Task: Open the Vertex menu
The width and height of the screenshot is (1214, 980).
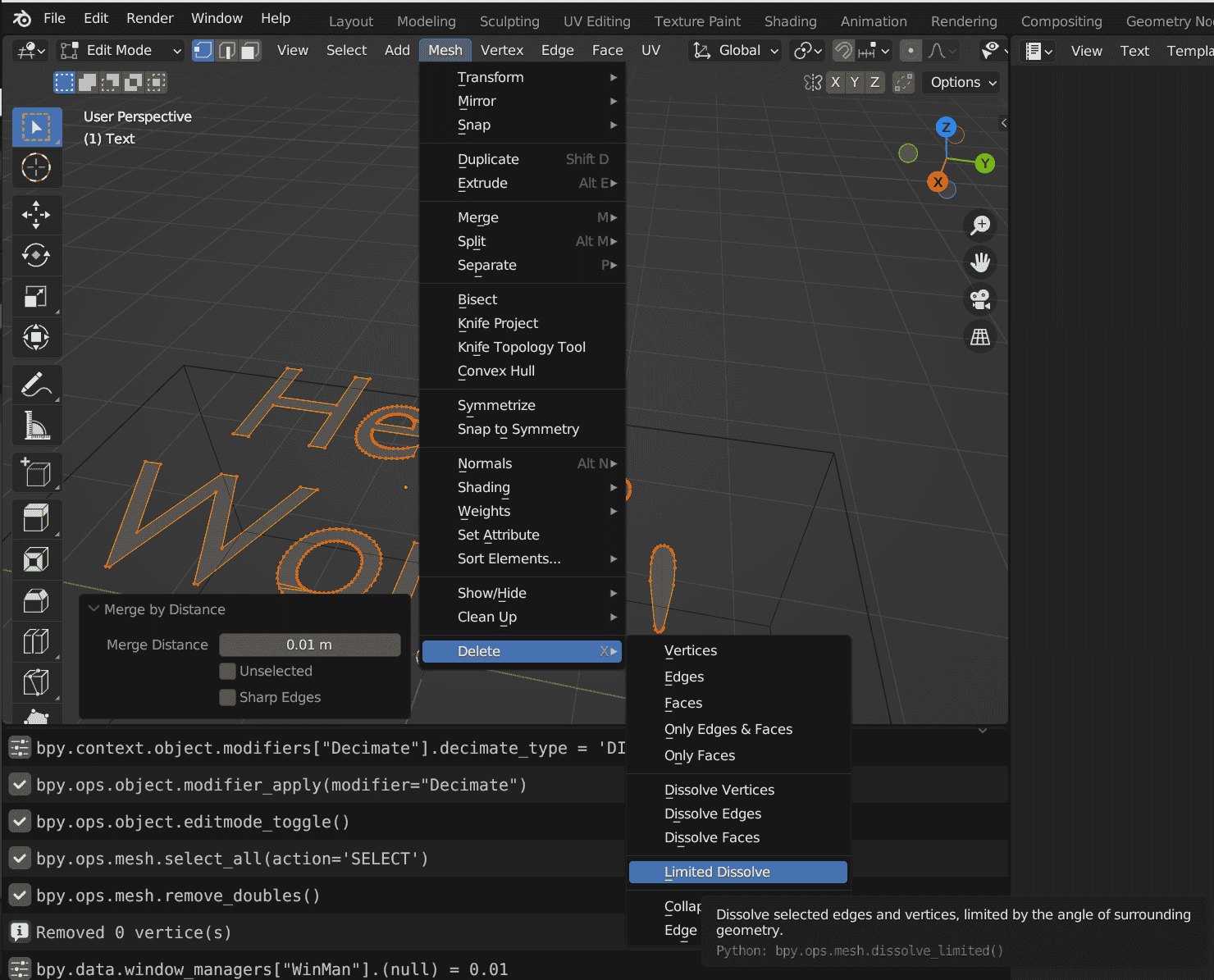Action: click(502, 51)
